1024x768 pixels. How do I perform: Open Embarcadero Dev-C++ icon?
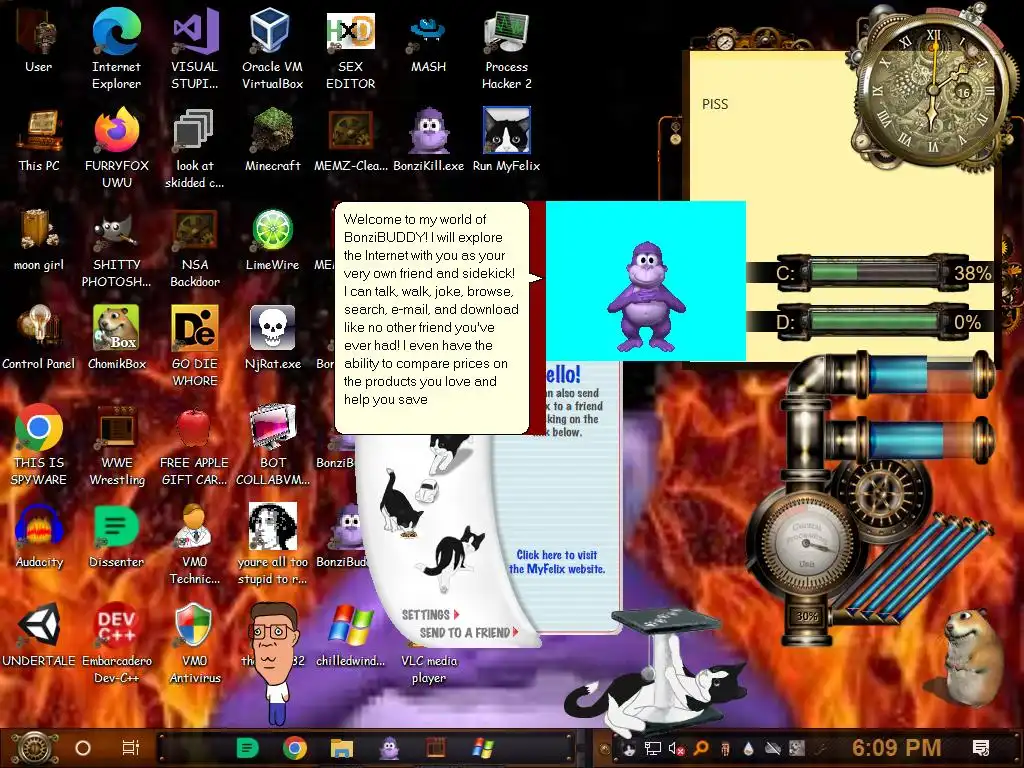point(116,643)
